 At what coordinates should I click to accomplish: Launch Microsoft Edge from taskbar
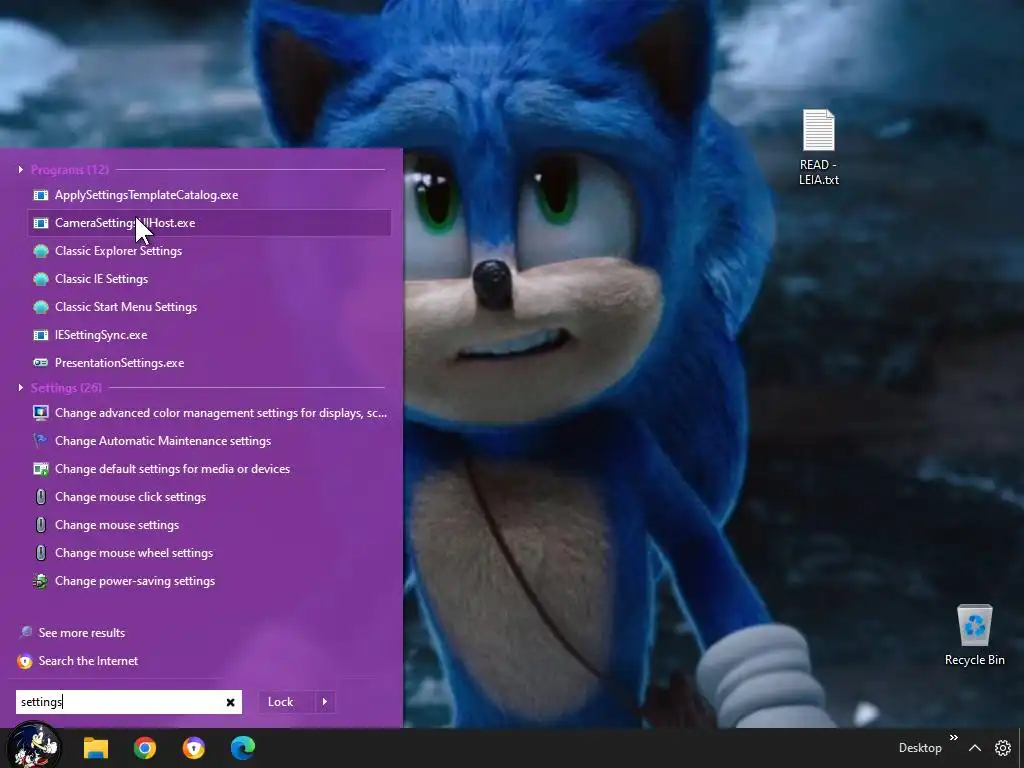click(243, 748)
